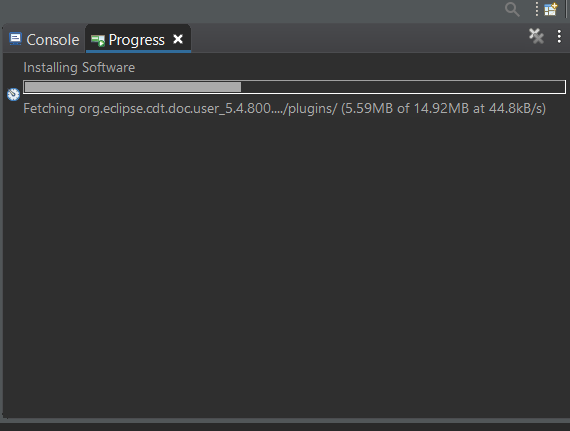Click the filled portion of progress bar
This screenshot has height=431, width=570.
[133, 87]
